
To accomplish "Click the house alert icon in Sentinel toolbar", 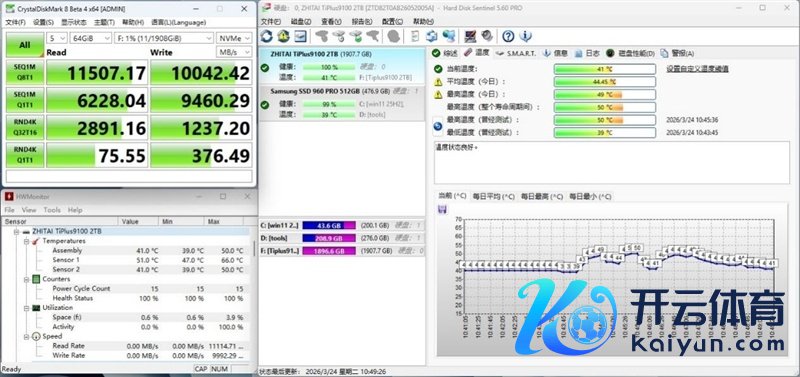I will coord(283,36).
